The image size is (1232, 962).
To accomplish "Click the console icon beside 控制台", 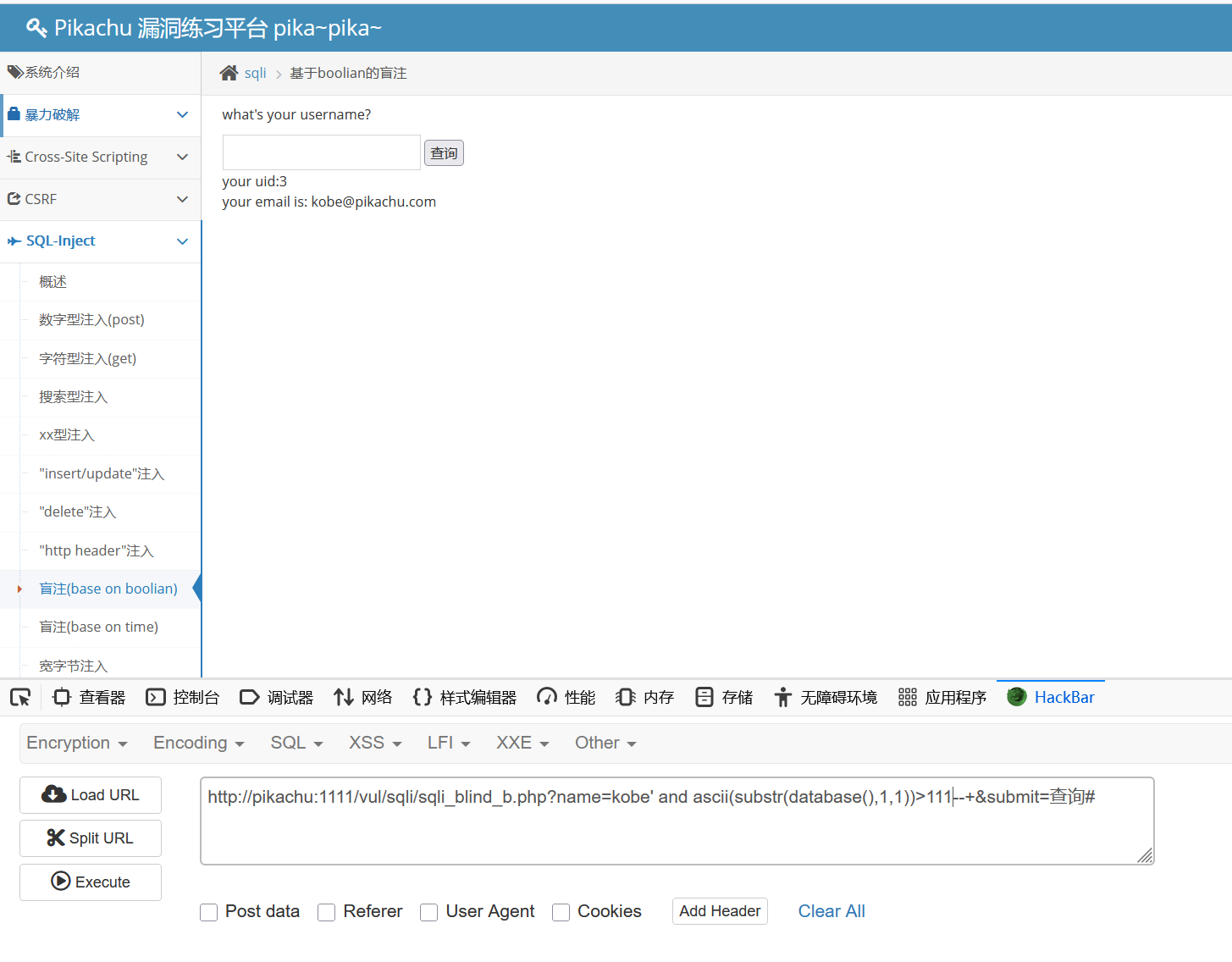I will (x=156, y=697).
